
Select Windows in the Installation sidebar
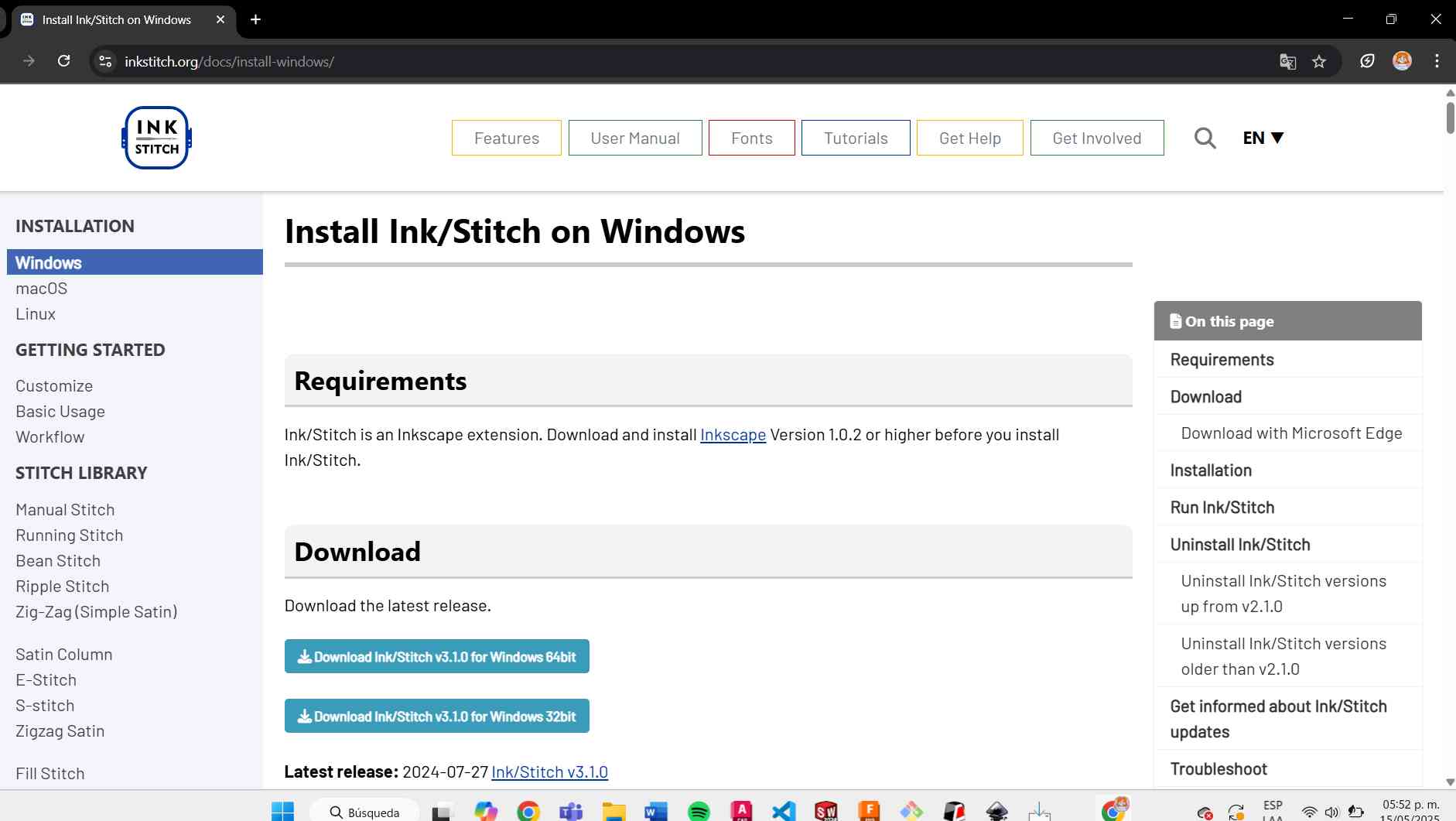[135, 262]
